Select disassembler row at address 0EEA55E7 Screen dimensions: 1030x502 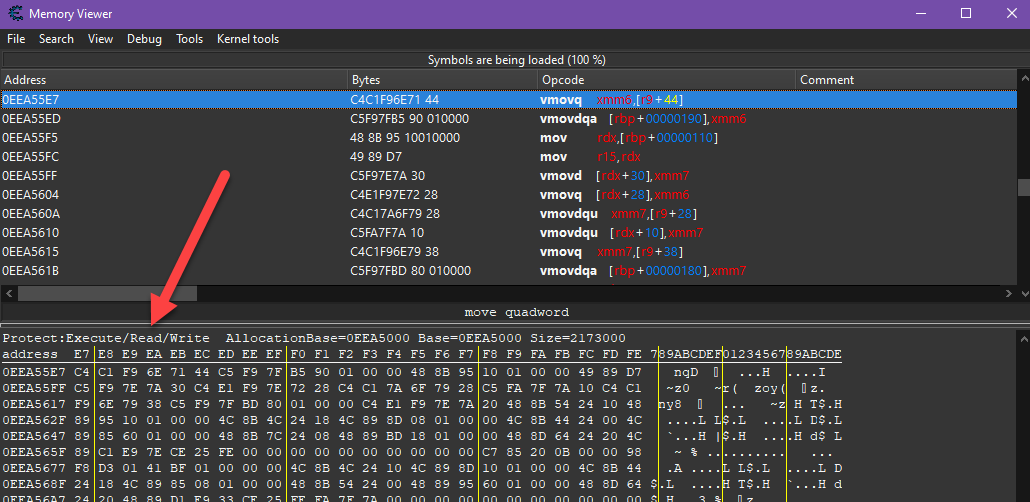tap(508, 100)
